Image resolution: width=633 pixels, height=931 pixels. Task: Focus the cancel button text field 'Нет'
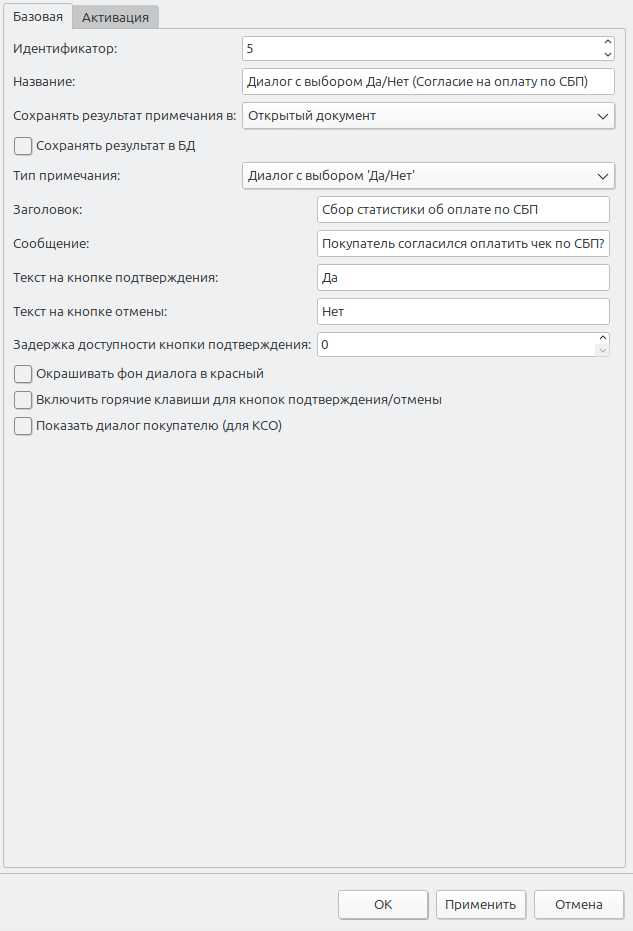pos(462,311)
